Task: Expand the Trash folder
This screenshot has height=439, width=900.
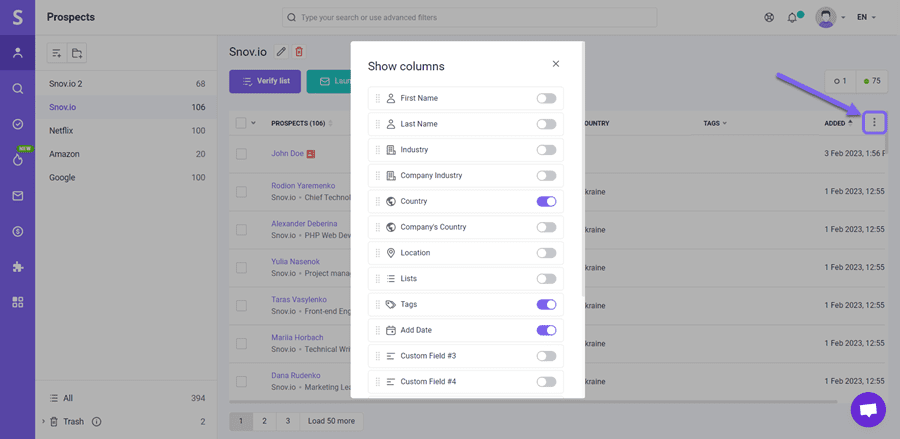Action: click(43, 422)
